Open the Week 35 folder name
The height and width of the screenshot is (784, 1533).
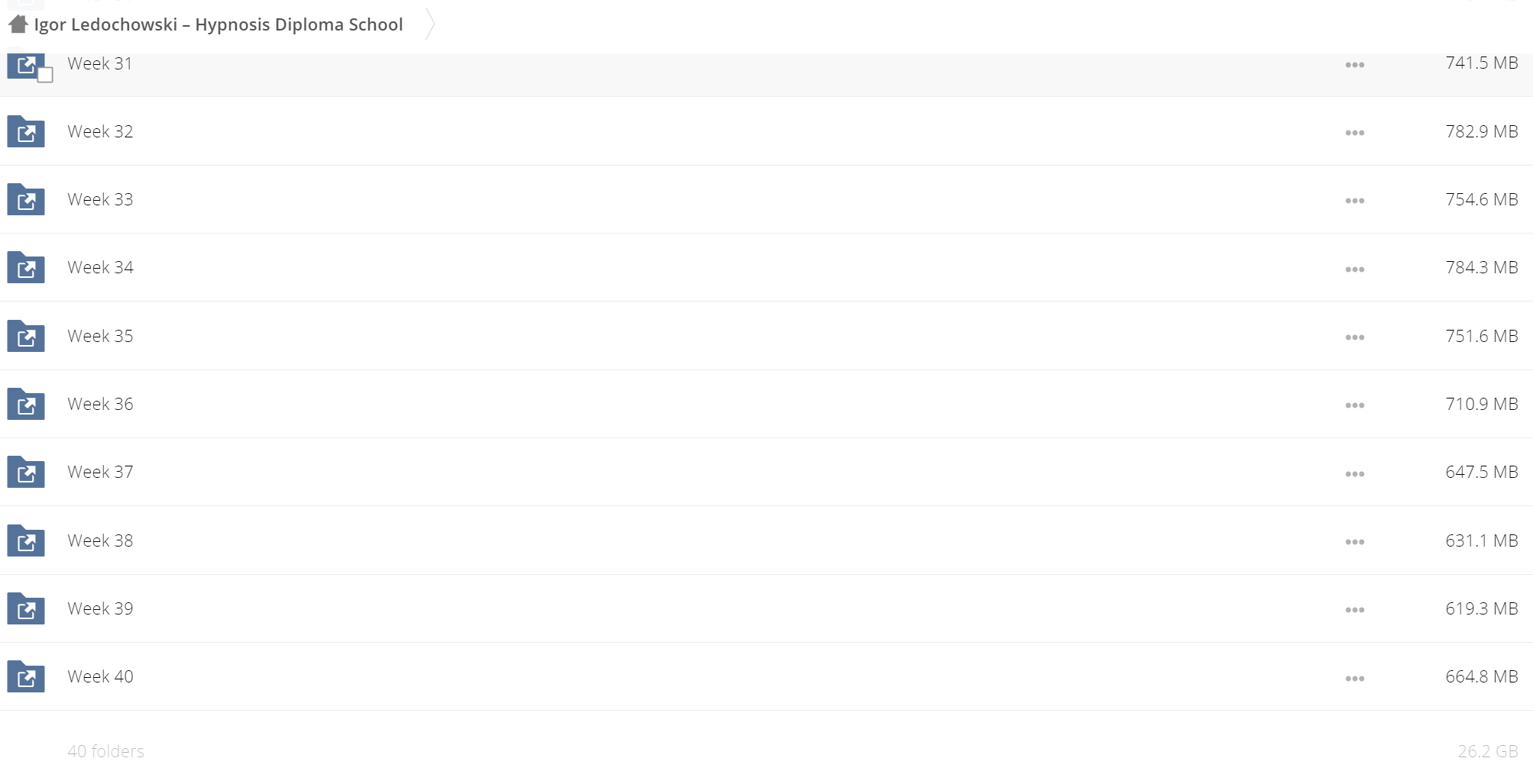(x=100, y=336)
